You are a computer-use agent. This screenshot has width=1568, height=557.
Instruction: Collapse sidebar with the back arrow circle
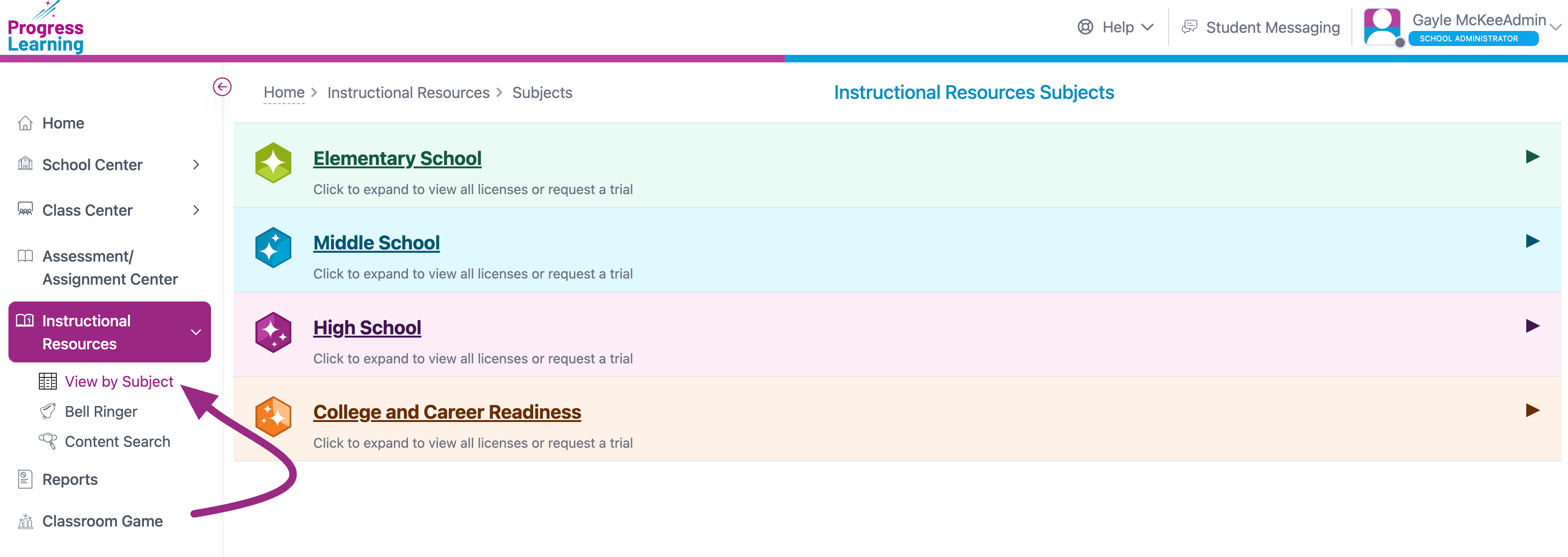coord(222,87)
